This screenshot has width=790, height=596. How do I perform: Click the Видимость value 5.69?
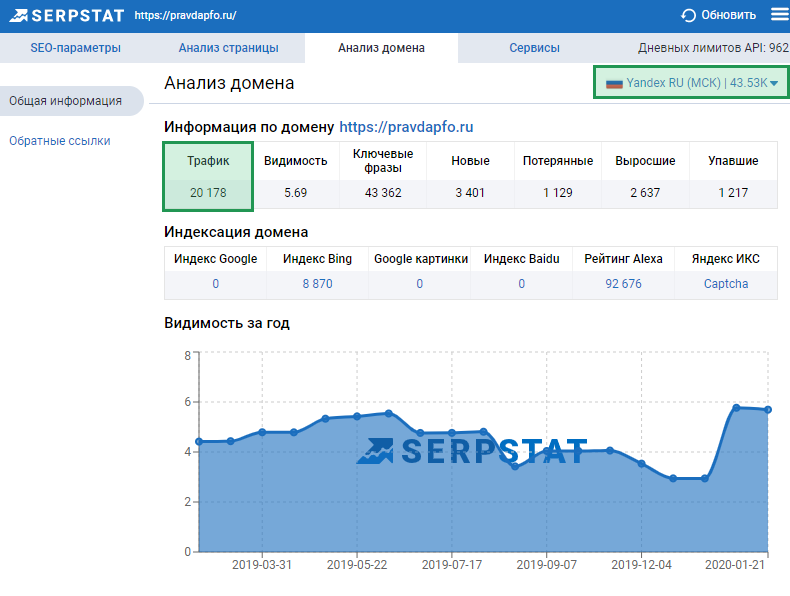pos(295,193)
